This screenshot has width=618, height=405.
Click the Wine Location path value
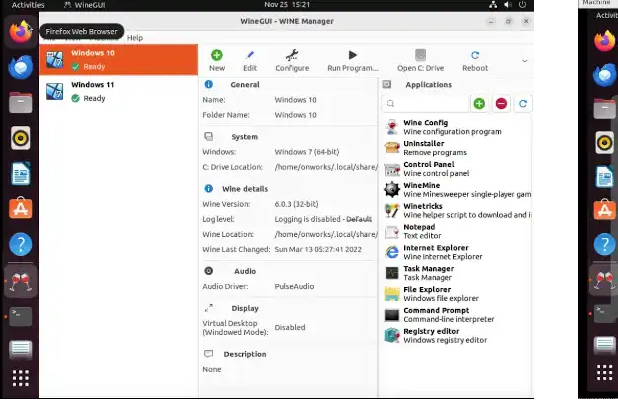coord(326,234)
